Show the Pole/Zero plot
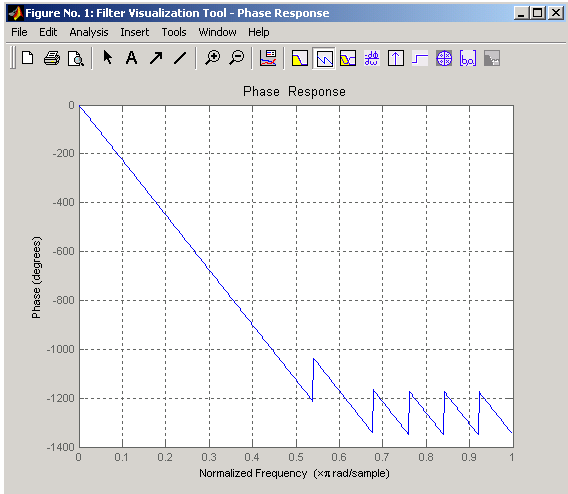Viewport: 568px width, 494px height. coord(444,58)
